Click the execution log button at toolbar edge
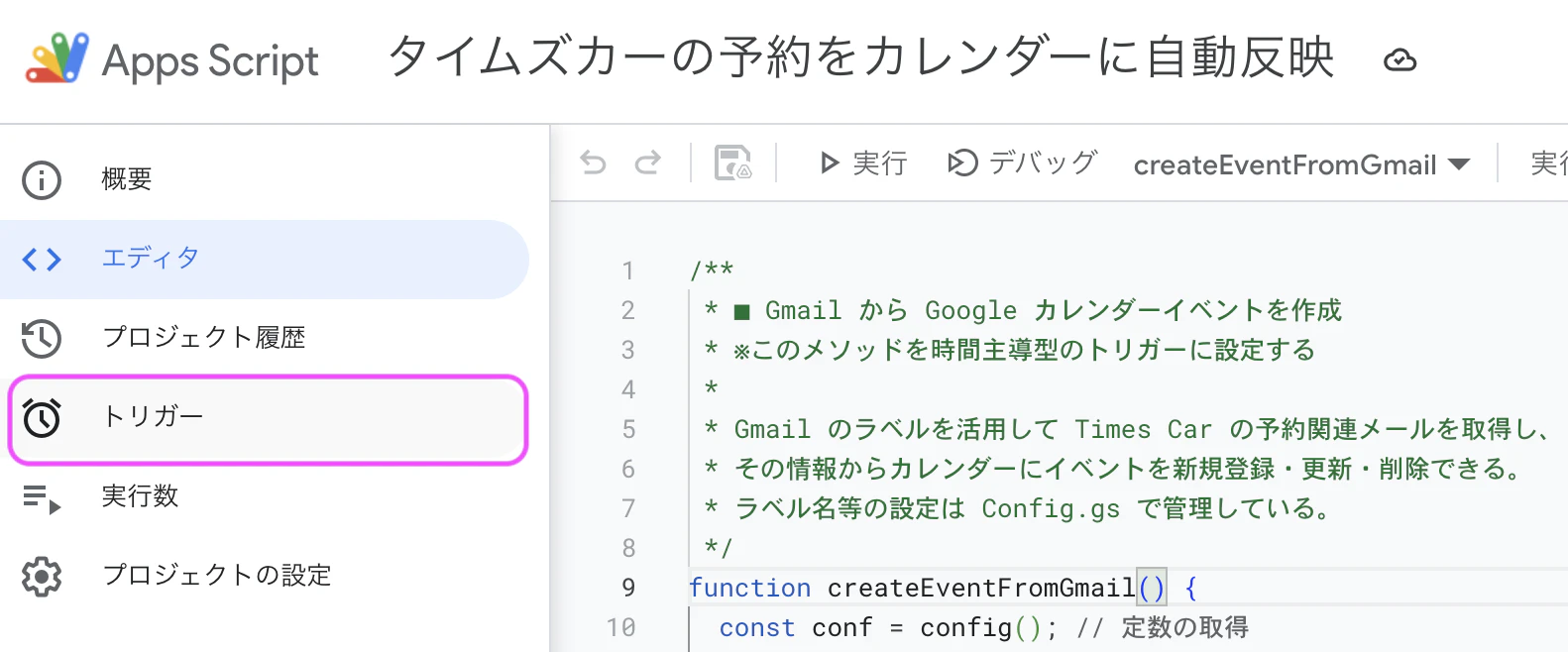The width and height of the screenshot is (1568, 652). pyautogui.click(x=1548, y=163)
